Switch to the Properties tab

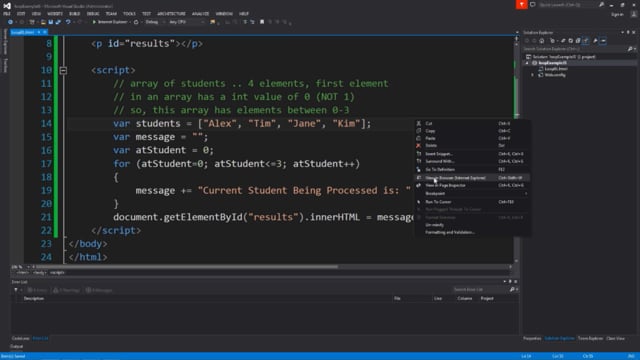pyautogui.click(x=532, y=338)
